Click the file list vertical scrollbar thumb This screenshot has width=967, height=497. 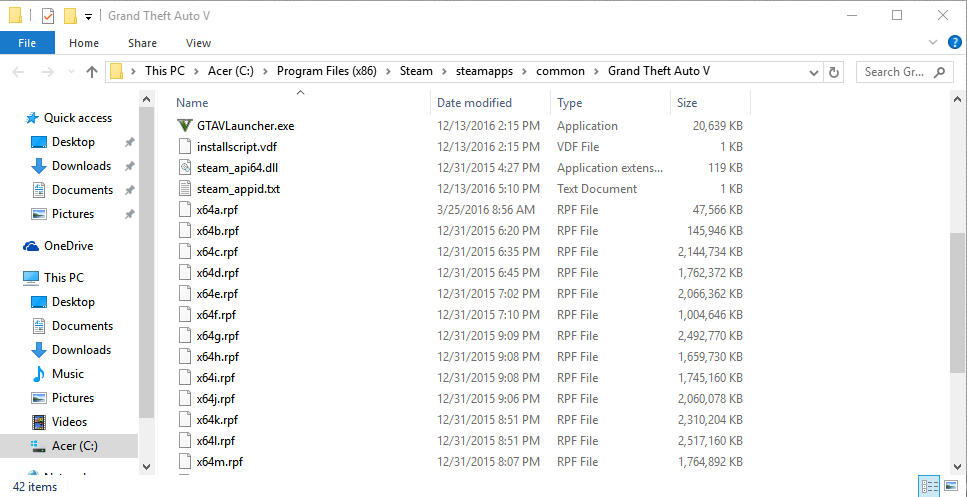coord(957,302)
